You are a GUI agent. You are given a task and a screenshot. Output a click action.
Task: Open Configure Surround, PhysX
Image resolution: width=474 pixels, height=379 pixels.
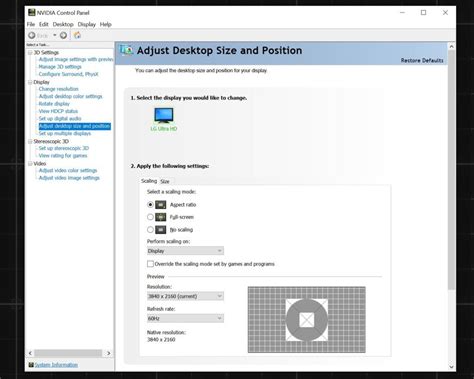69,74
